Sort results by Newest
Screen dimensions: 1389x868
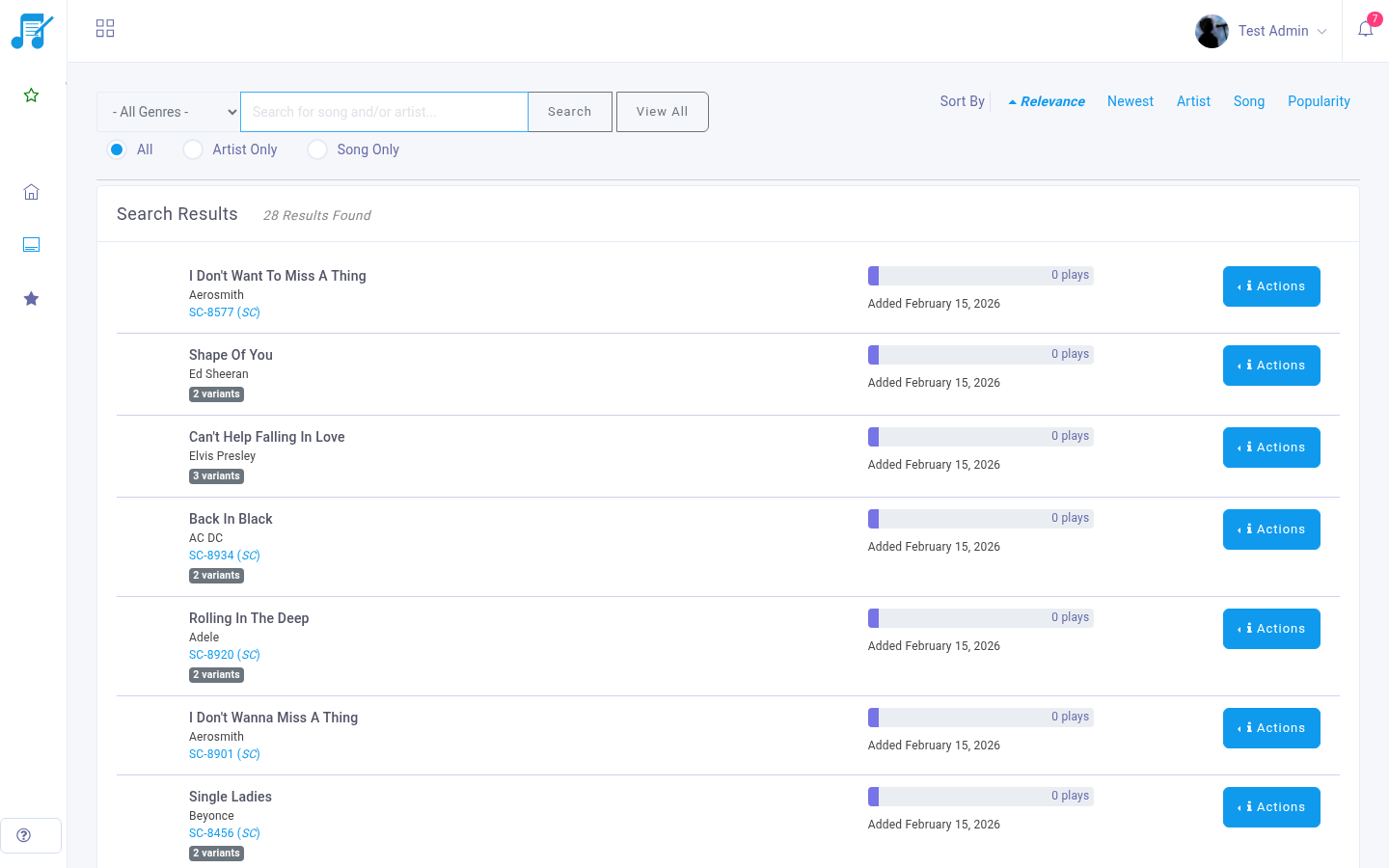click(x=1130, y=101)
